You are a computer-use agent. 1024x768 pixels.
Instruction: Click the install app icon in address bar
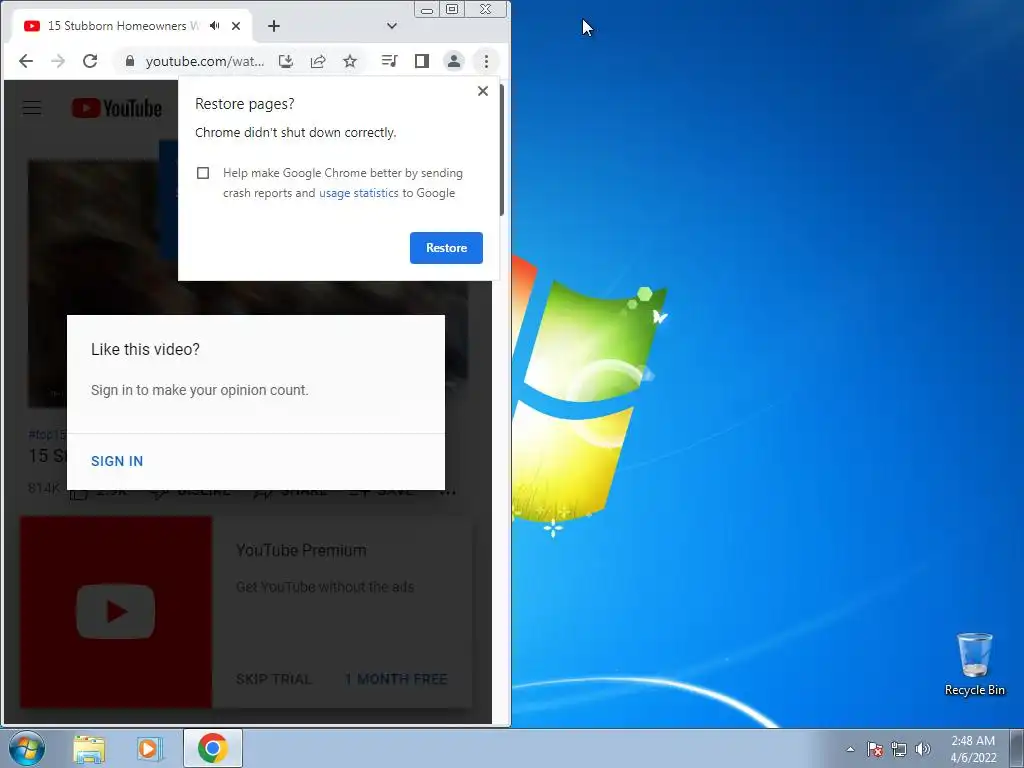pyautogui.click(x=285, y=61)
